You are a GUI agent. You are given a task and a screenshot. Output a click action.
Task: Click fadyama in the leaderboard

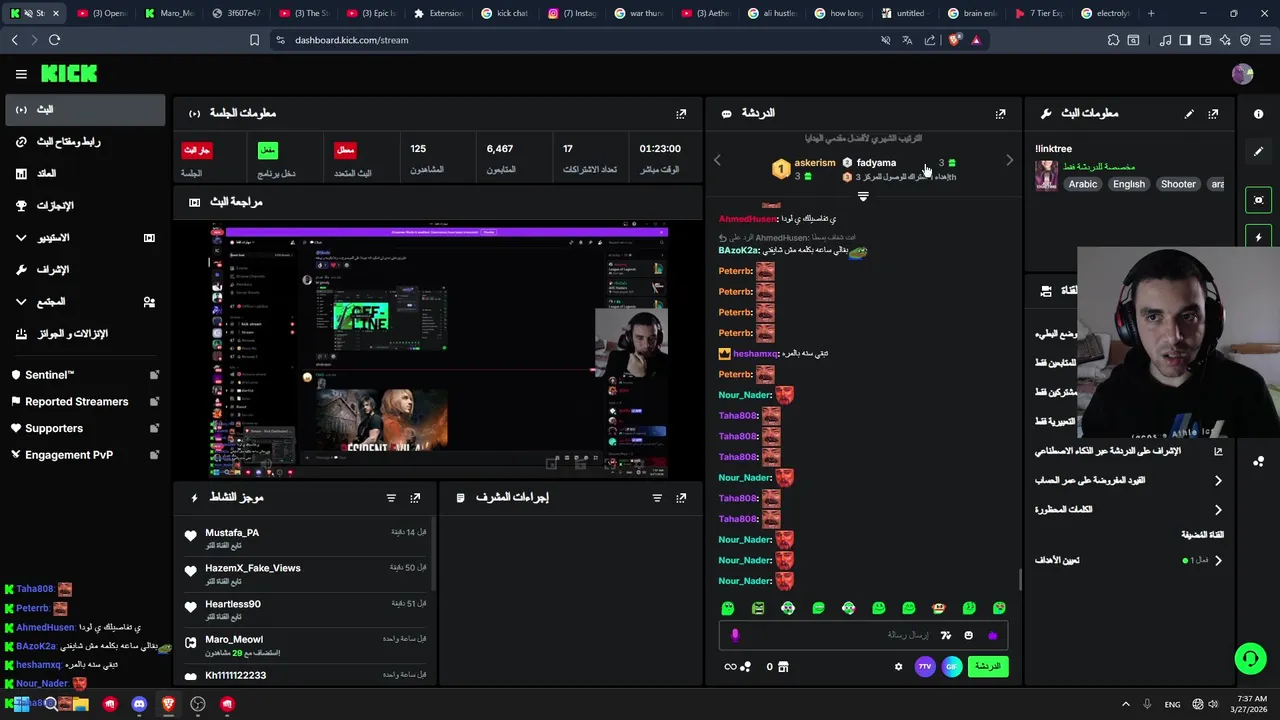click(876, 163)
